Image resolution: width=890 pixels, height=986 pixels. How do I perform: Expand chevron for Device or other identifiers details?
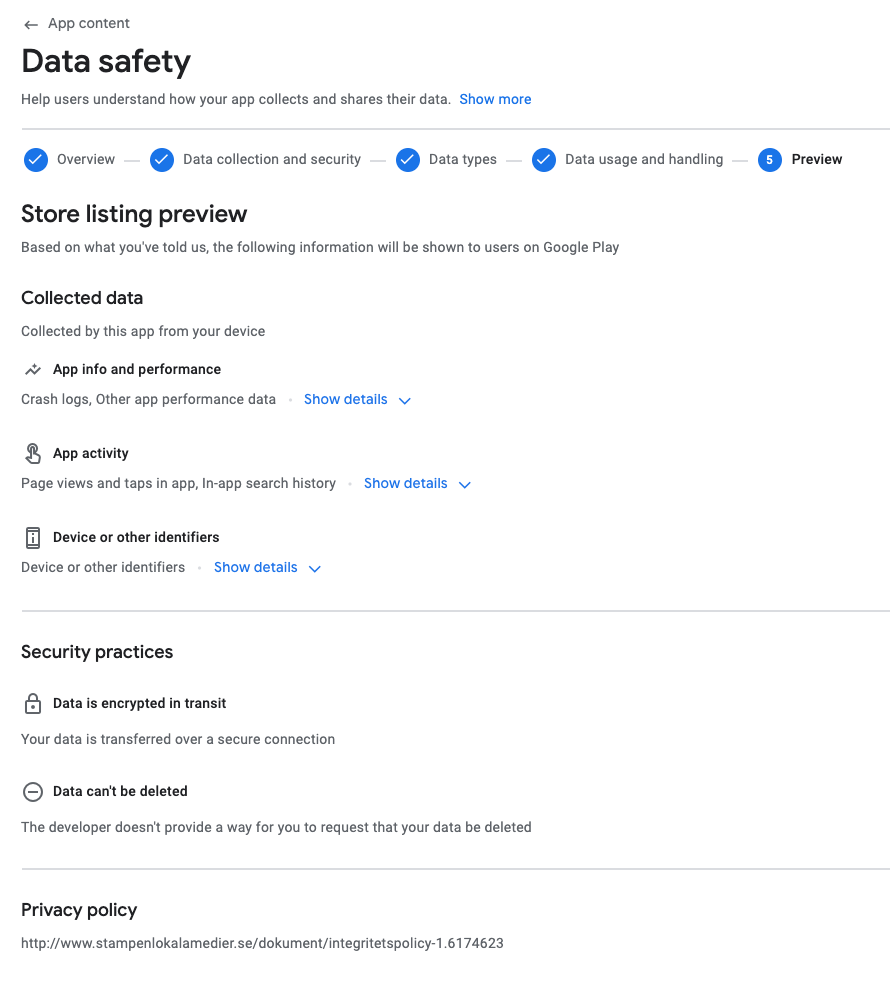pos(314,568)
